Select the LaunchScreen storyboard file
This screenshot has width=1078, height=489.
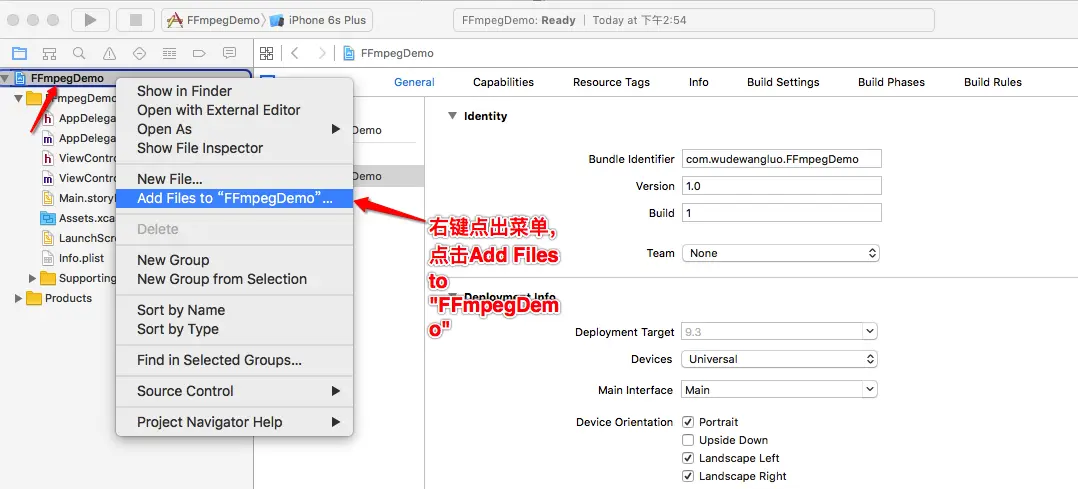point(78,239)
